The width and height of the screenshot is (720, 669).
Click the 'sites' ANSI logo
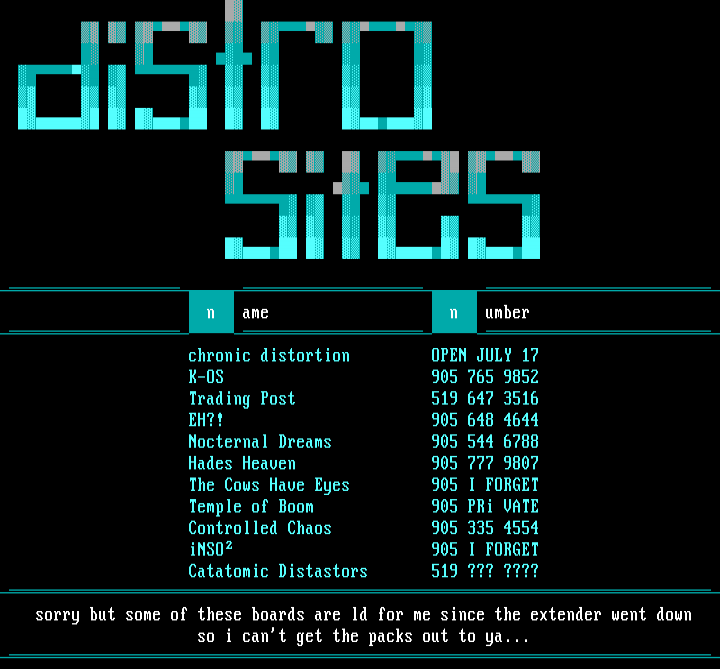pyautogui.click(x=382, y=205)
